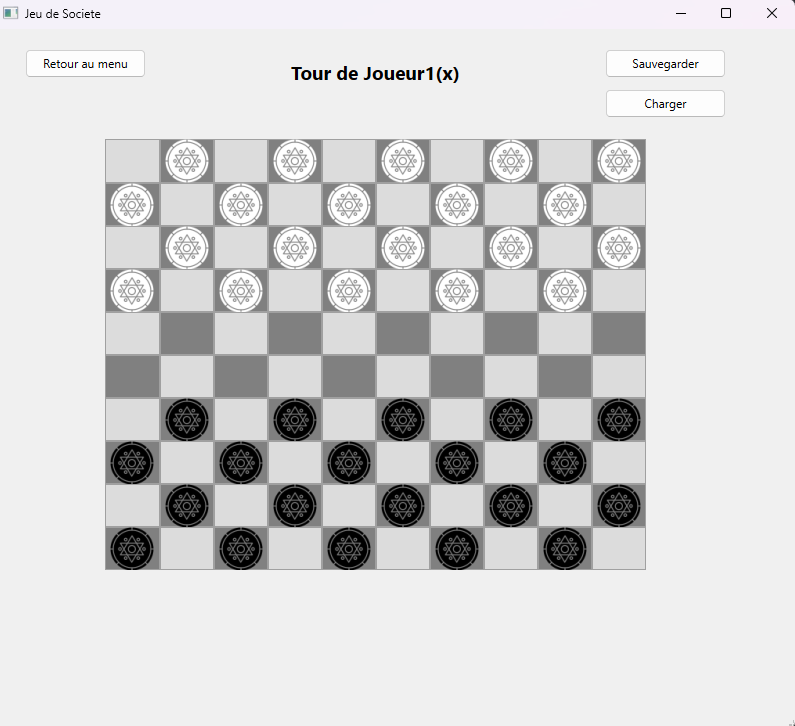This screenshot has width=795, height=726.
Task: Click empty dark square in row 6, column 1
Action: point(132,377)
